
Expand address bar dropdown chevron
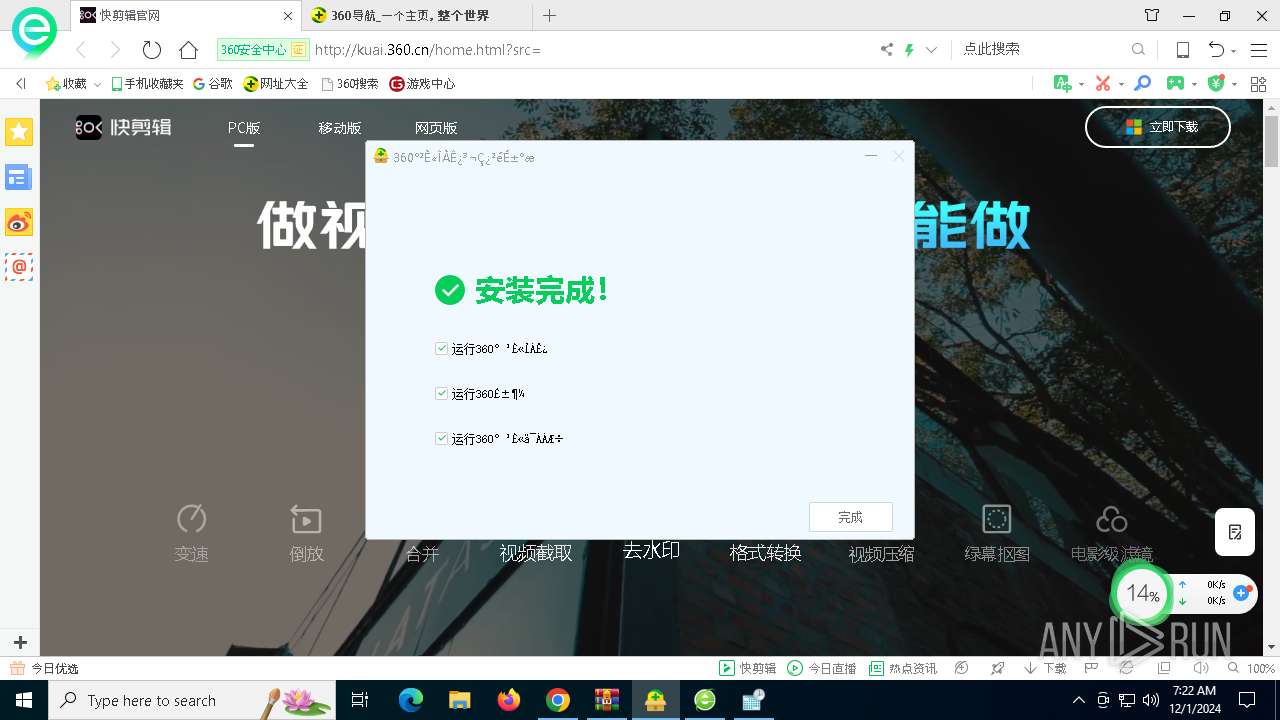931,49
